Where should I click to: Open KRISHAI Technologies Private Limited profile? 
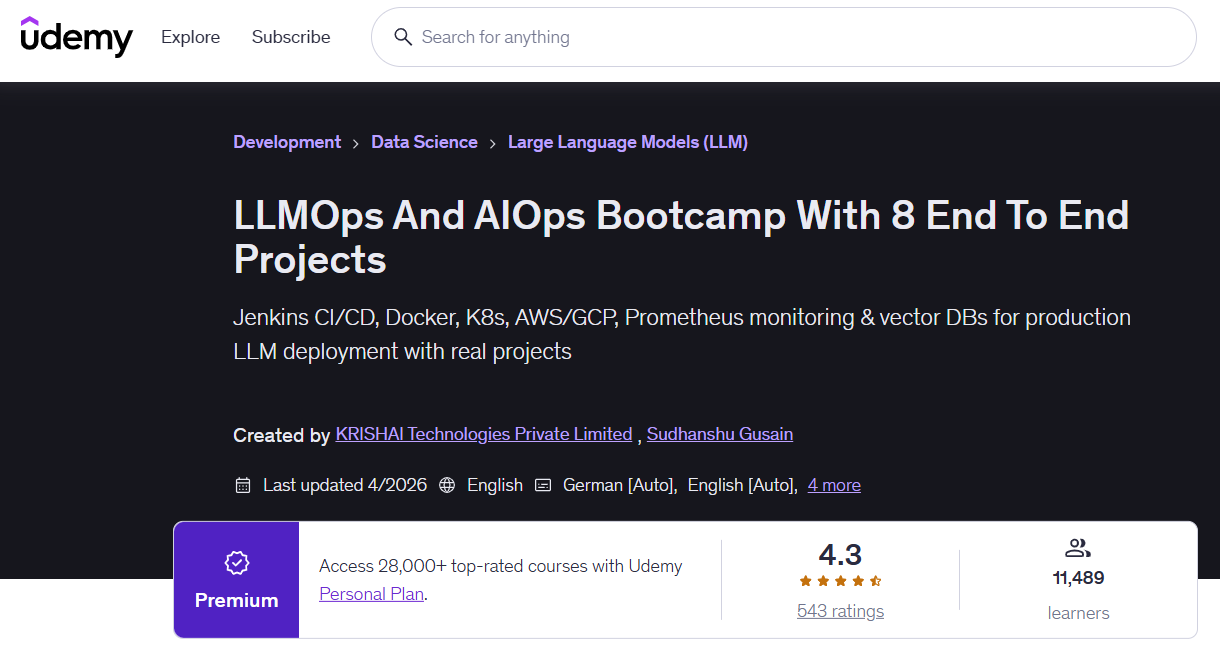coord(484,434)
